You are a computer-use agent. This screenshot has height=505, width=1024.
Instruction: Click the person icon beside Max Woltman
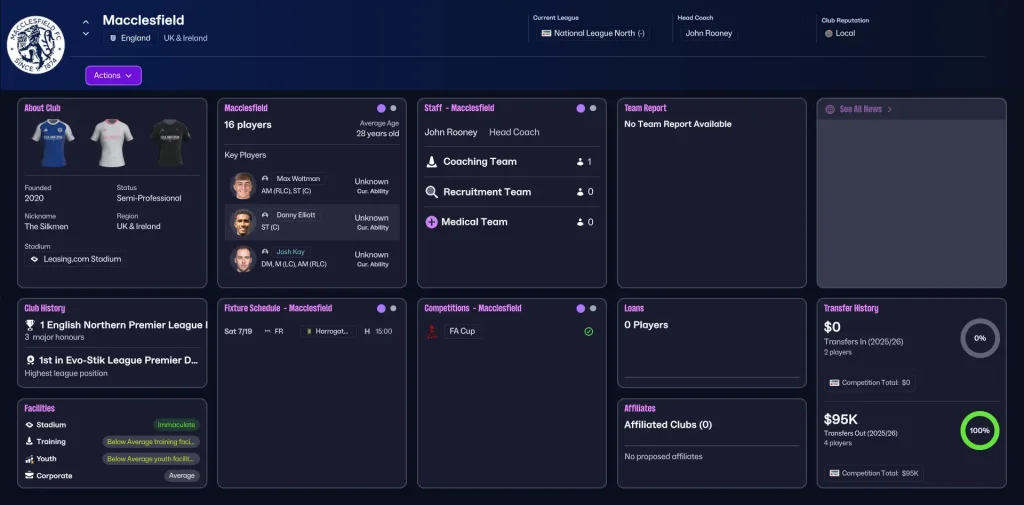pos(265,178)
